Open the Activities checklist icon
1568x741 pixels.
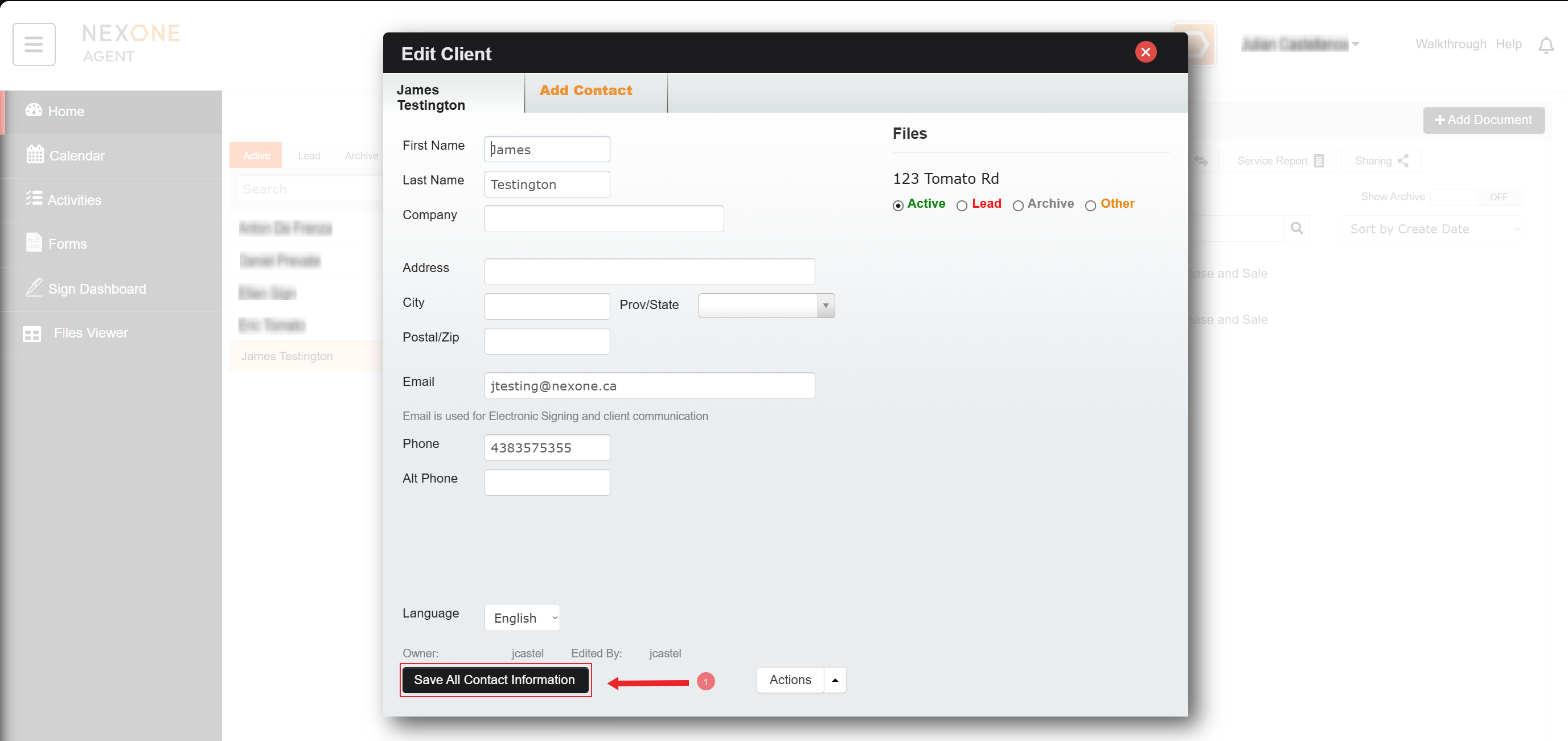[34, 199]
